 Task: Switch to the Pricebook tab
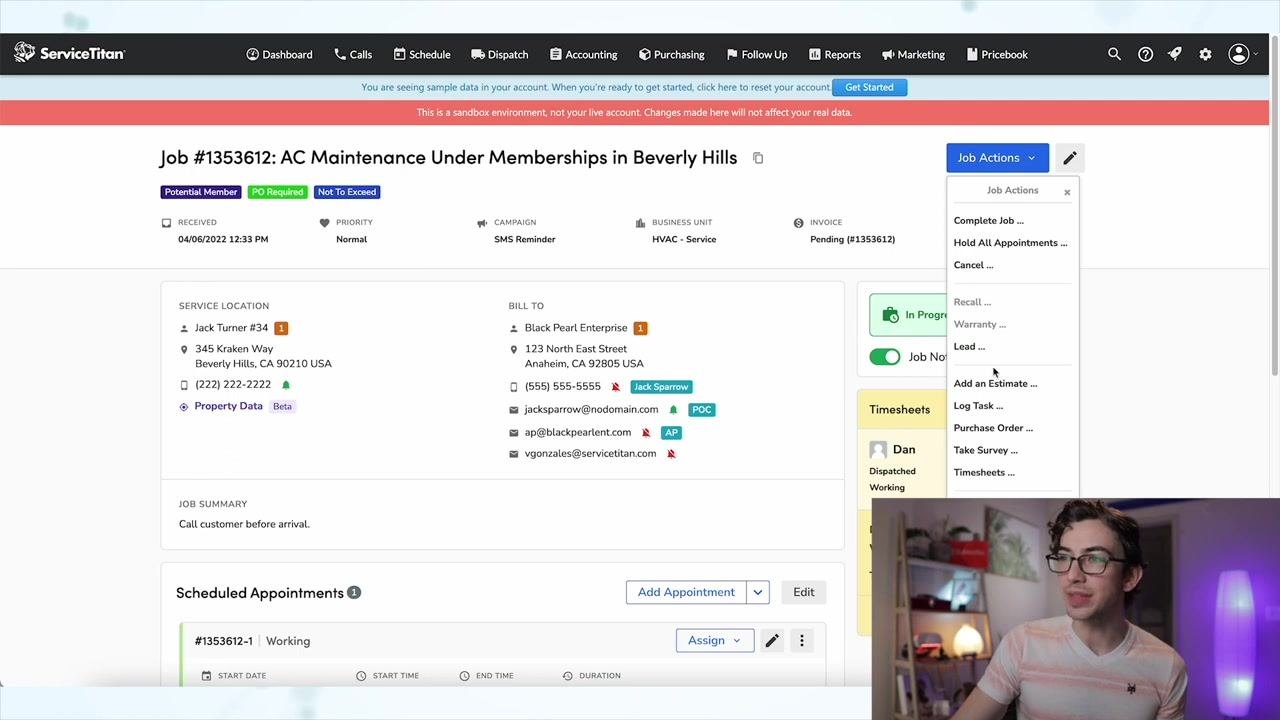(996, 54)
